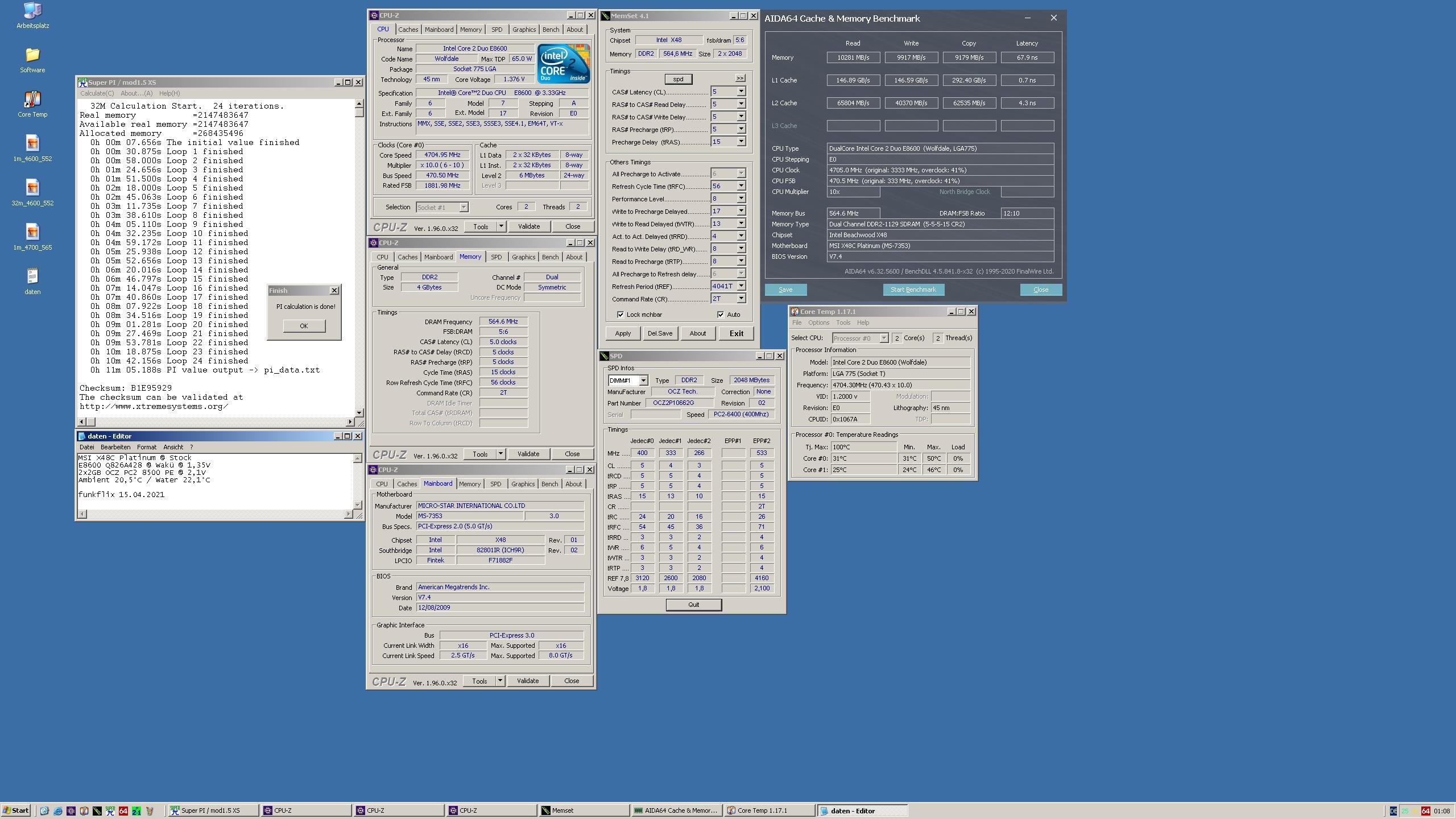Open the Arbeitsplatz desktop icon
This screenshot has width=1456, height=819.
click(32, 15)
